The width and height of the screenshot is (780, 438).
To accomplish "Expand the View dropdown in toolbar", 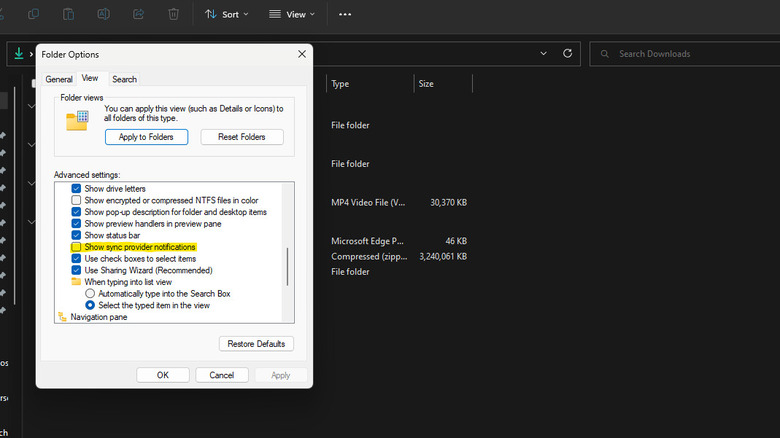I will pyautogui.click(x=292, y=14).
